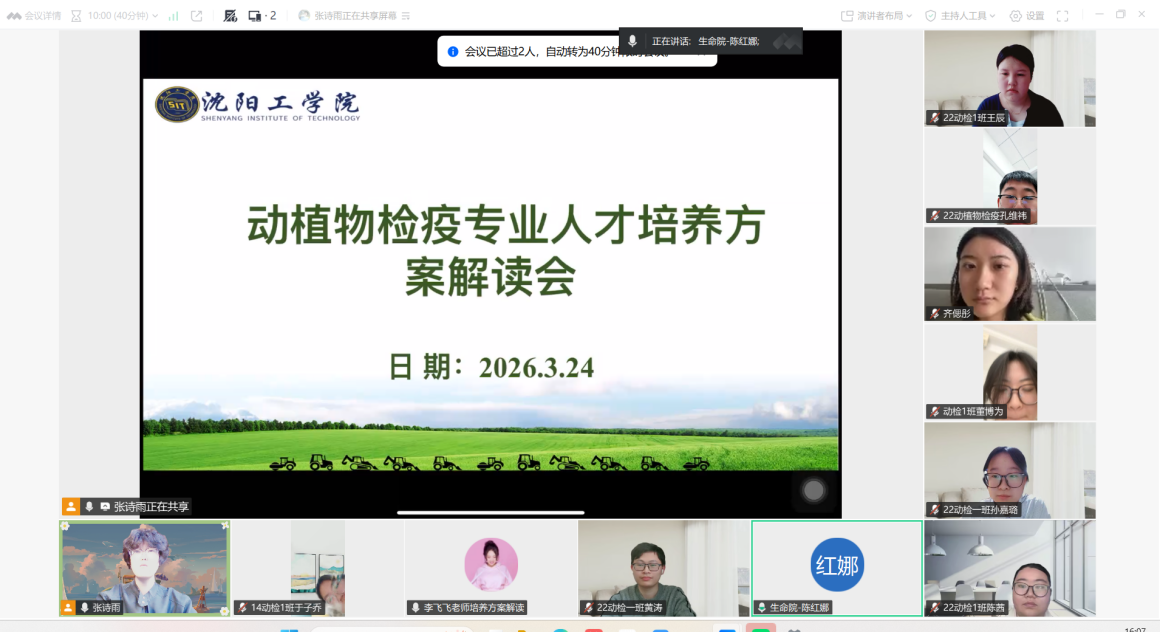Expand the 10:00 (40分钟) timer dropdown

[113, 16]
